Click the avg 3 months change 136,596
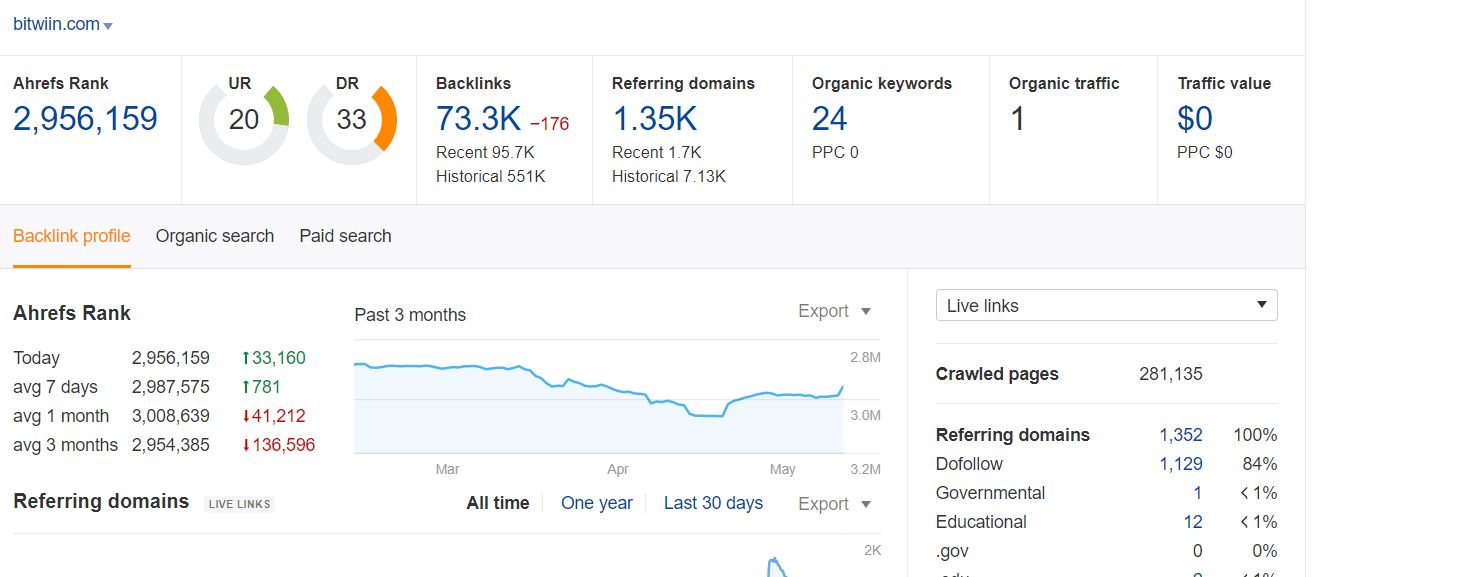 (x=278, y=445)
